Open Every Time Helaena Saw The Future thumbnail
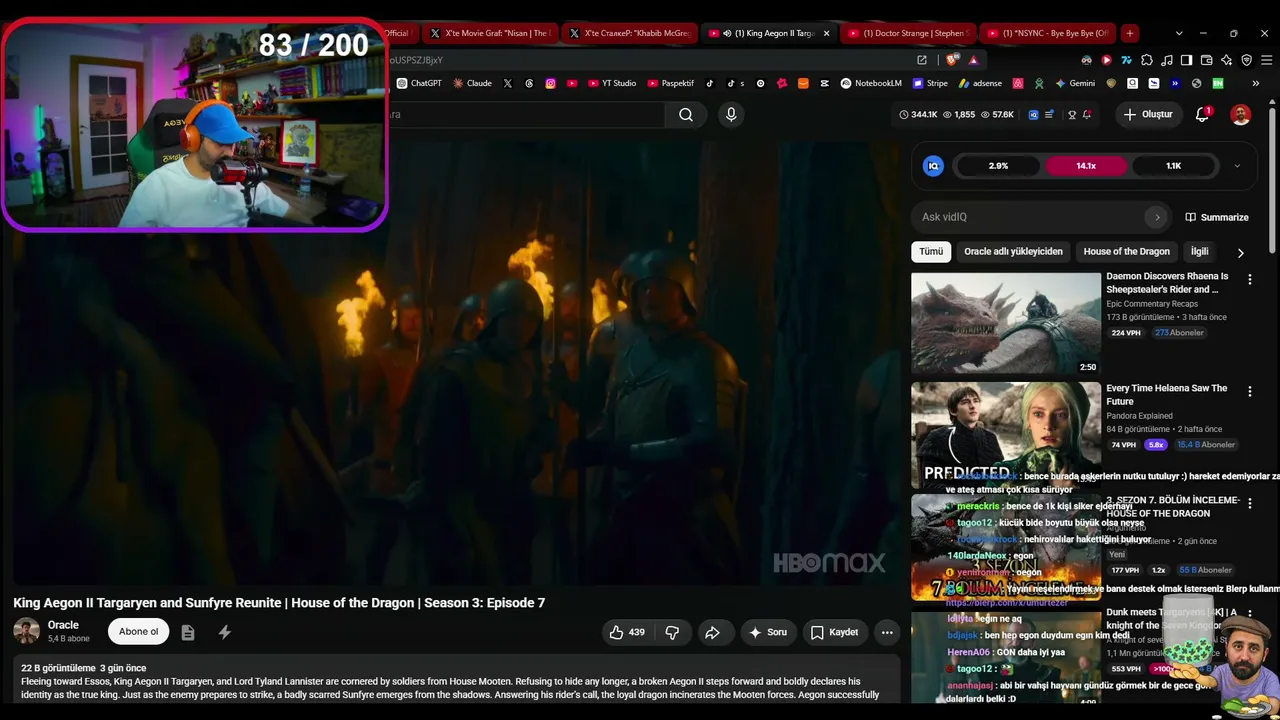Image resolution: width=1280 pixels, height=720 pixels. point(1006,433)
